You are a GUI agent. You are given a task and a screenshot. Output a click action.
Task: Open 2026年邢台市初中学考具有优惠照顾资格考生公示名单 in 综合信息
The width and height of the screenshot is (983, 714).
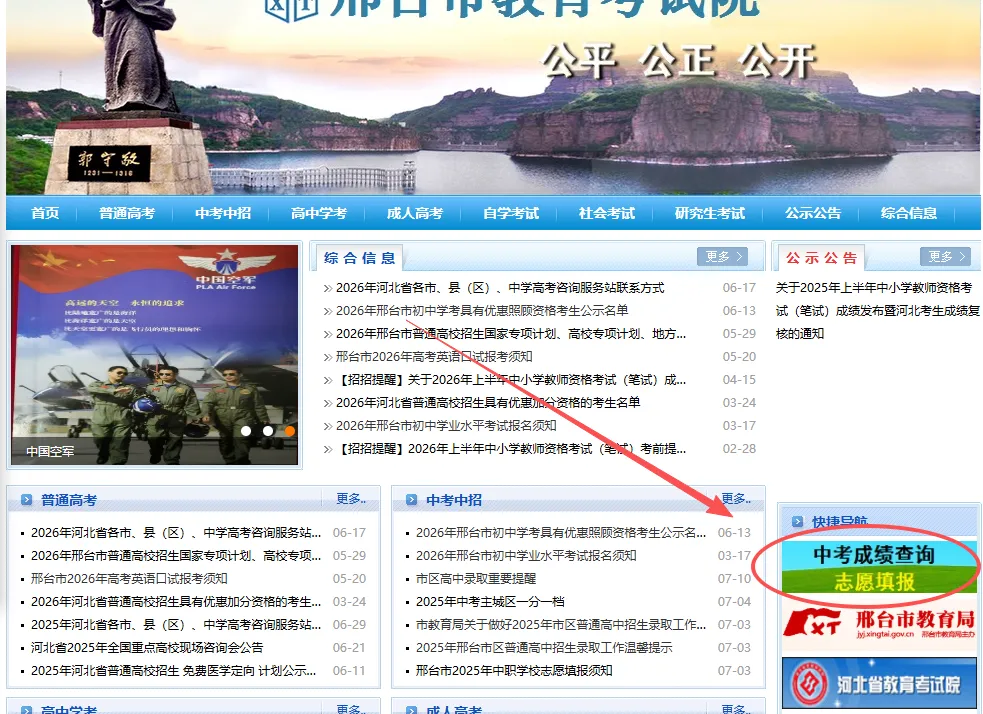click(x=481, y=311)
